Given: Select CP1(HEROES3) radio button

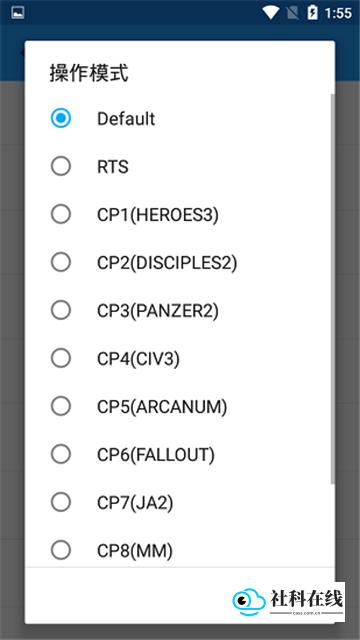Looking at the screenshot, I should point(61,214).
